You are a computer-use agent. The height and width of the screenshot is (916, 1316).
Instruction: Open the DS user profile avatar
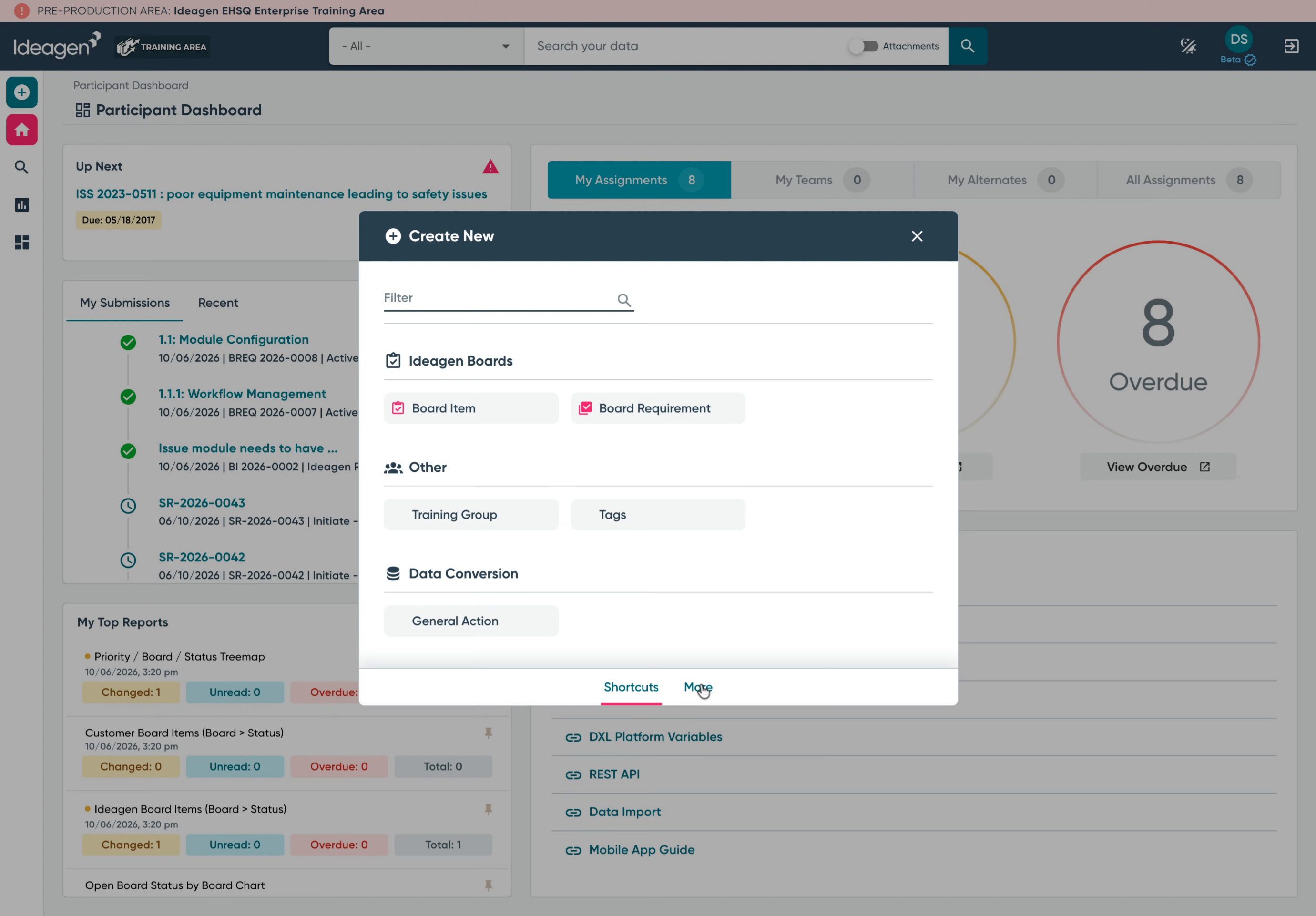click(x=1239, y=40)
